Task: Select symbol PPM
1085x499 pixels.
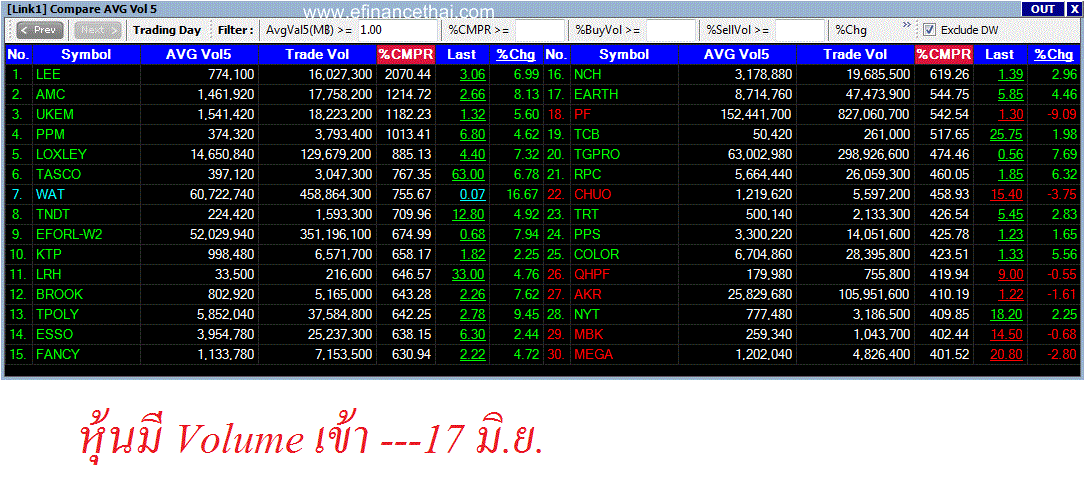Action: [x=50, y=135]
